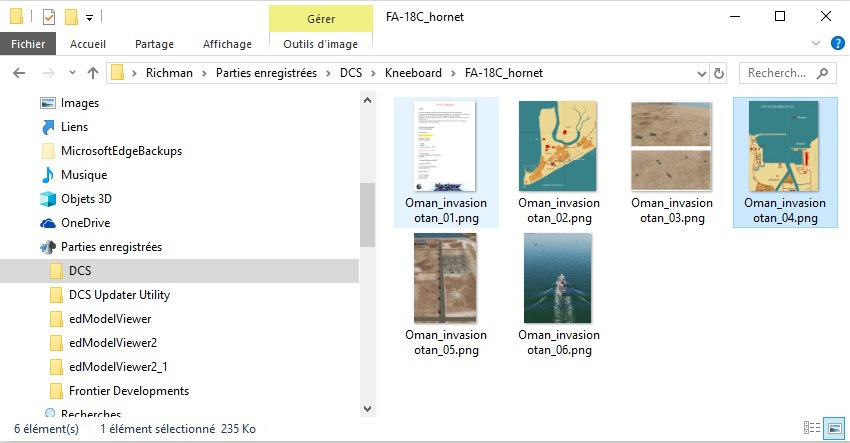Open the Outils d'image tab

click(x=320, y=44)
